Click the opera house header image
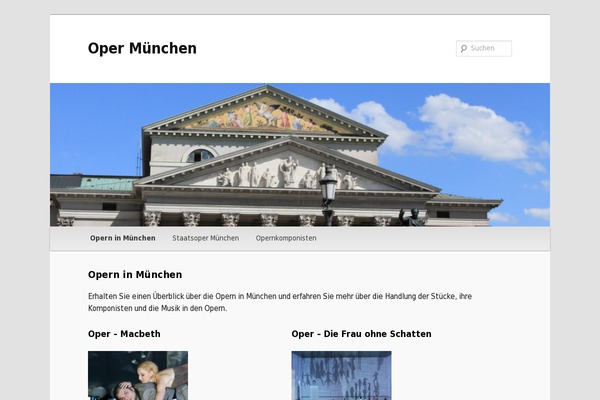600x400 pixels. point(300,155)
